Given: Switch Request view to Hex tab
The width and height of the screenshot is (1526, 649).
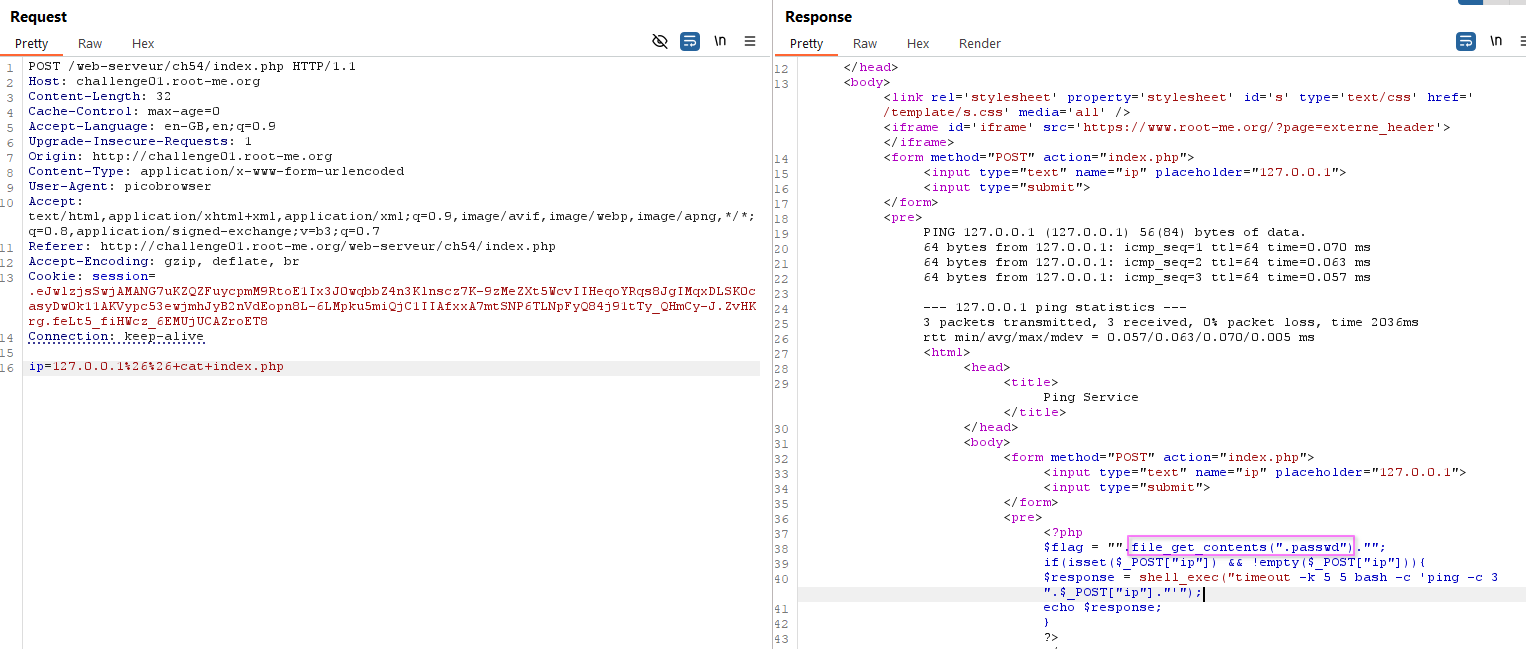Looking at the screenshot, I should coord(143,44).
